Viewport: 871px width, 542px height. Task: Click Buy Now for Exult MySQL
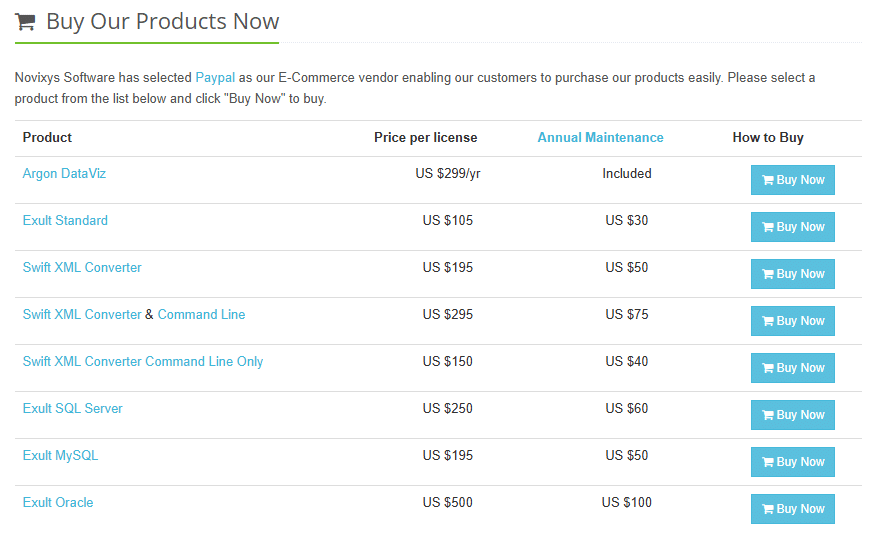pos(792,462)
